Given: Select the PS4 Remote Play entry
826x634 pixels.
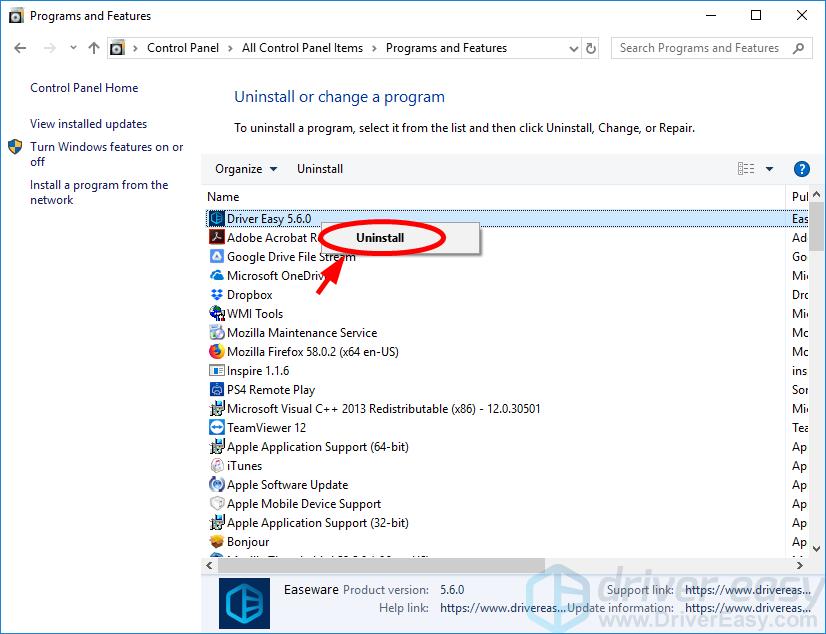Looking at the screenshot, I should (x=271, y=390).
